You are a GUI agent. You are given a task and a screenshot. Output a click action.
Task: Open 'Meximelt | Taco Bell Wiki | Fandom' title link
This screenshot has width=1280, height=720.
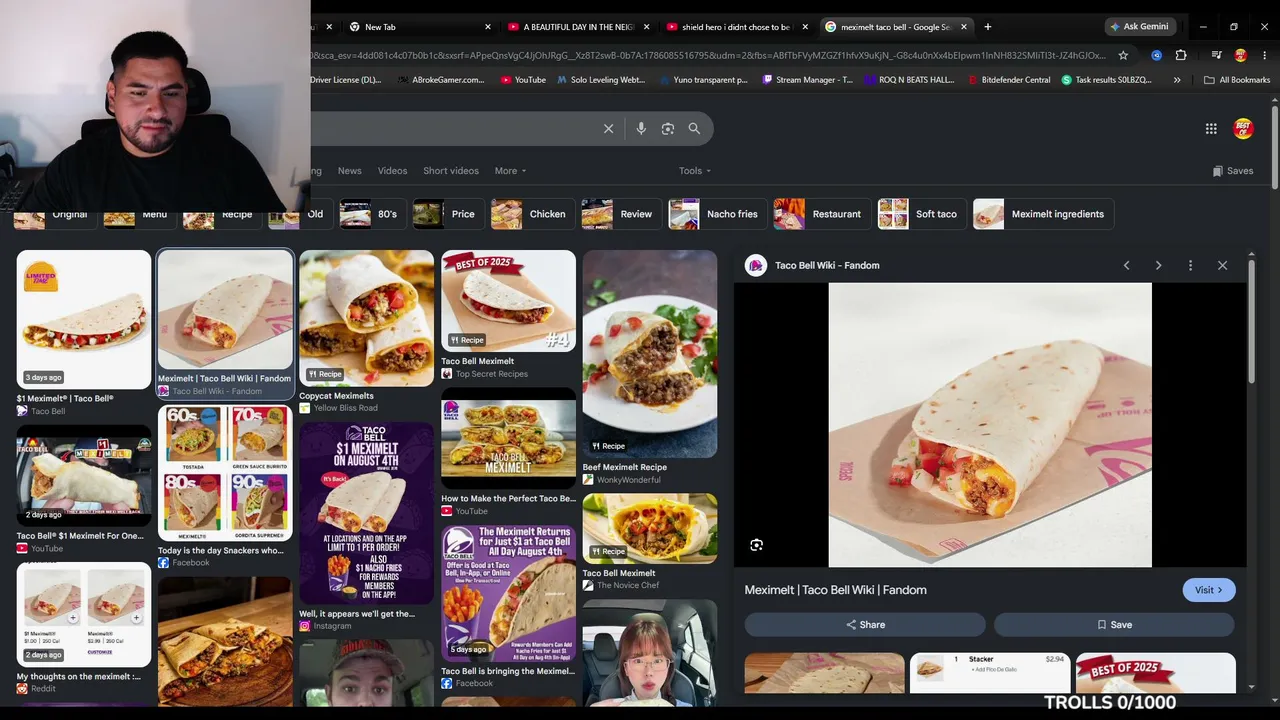click(835, 590)
